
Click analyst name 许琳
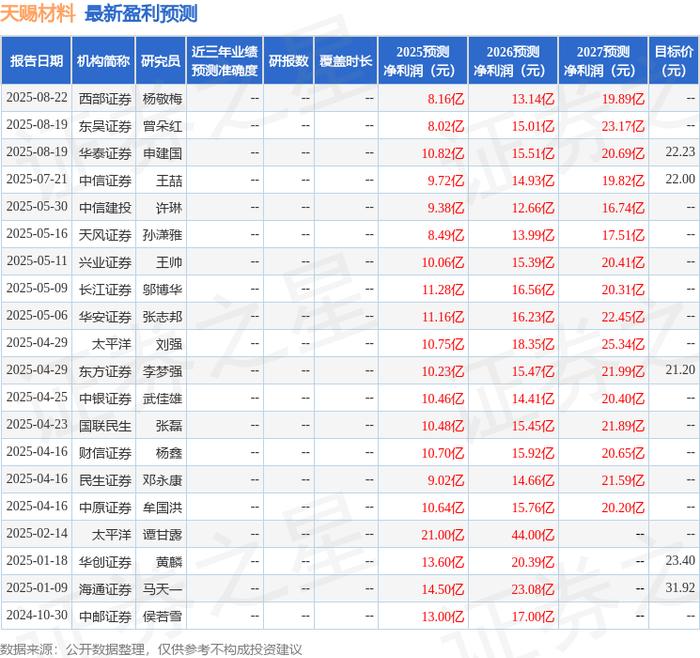point(169,208)
